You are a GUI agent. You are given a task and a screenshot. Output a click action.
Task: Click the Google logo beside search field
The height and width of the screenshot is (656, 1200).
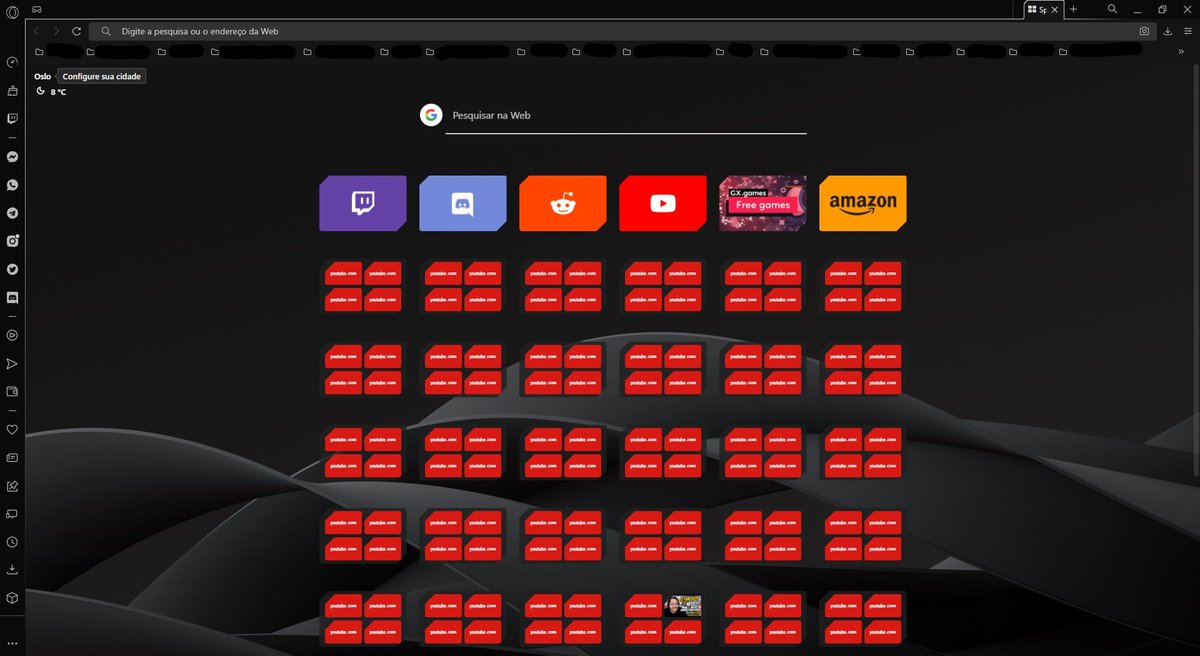click(x=431, y=115)
